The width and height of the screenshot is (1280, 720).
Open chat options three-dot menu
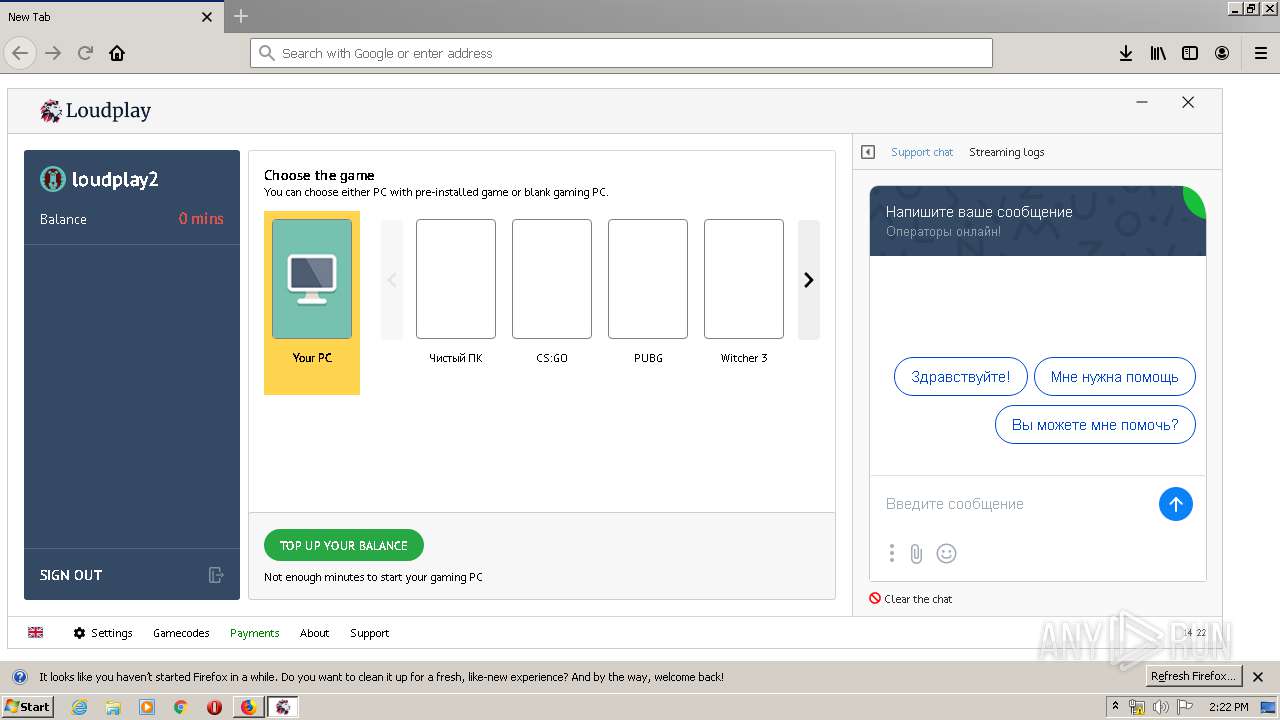tap(891, 553)
